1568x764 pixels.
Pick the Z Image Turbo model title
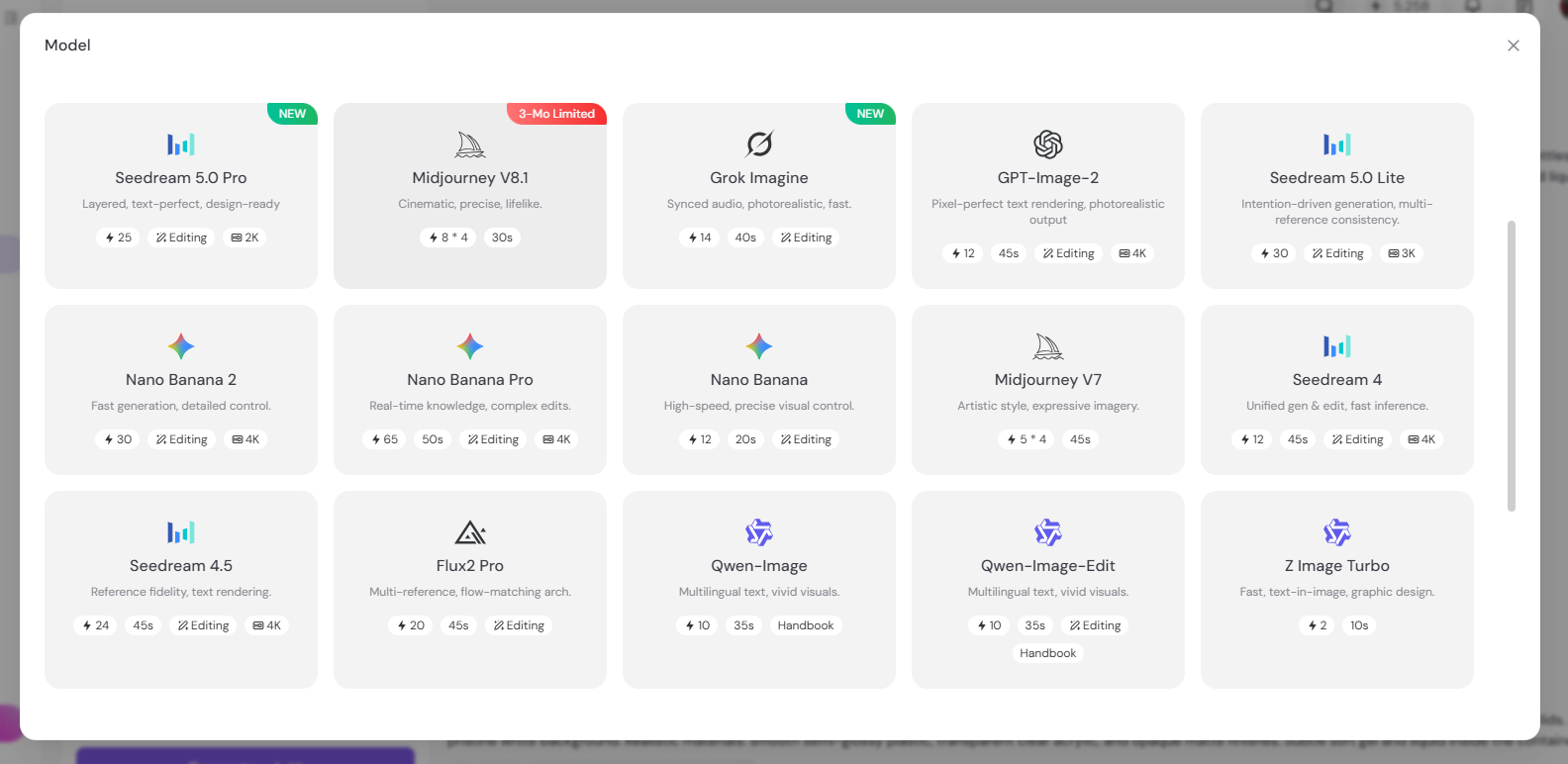(1337, 566)
